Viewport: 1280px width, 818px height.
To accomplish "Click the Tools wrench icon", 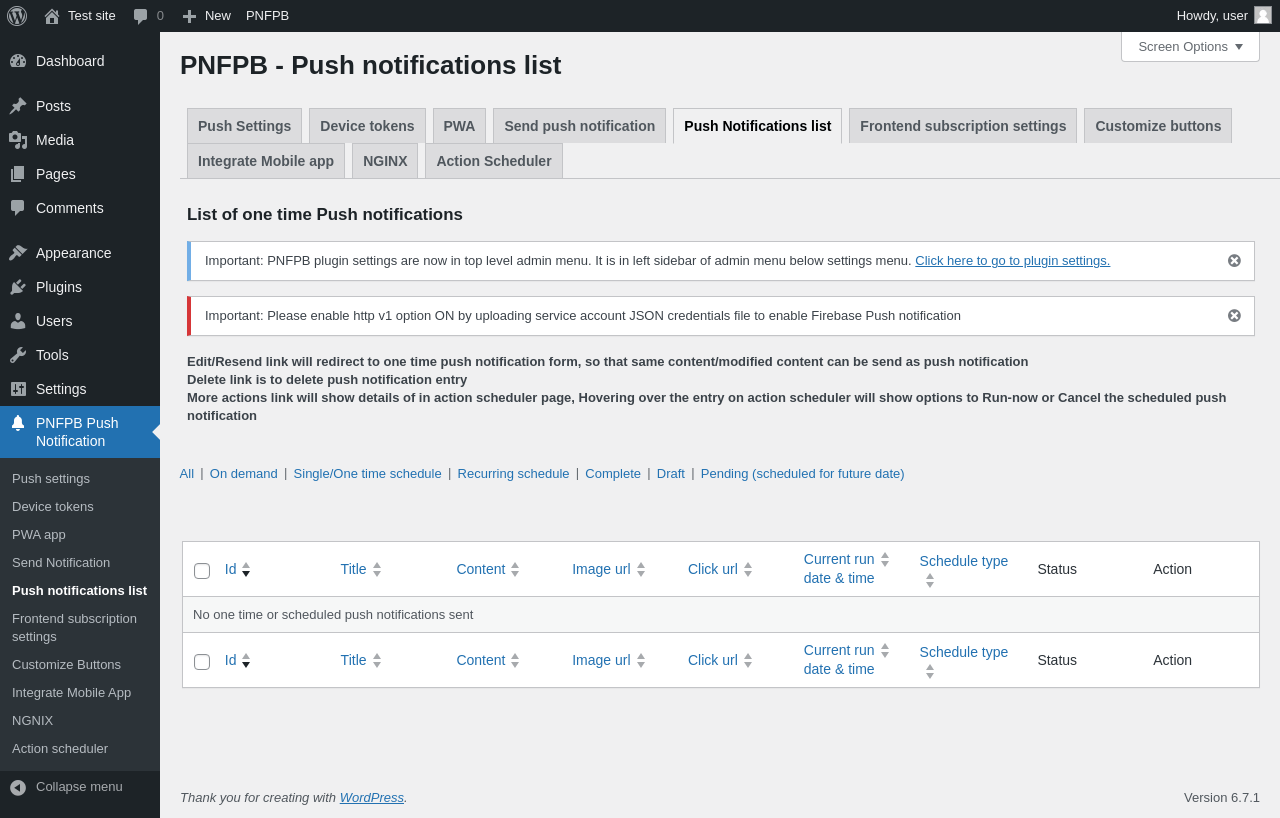I will click(18, 355).
